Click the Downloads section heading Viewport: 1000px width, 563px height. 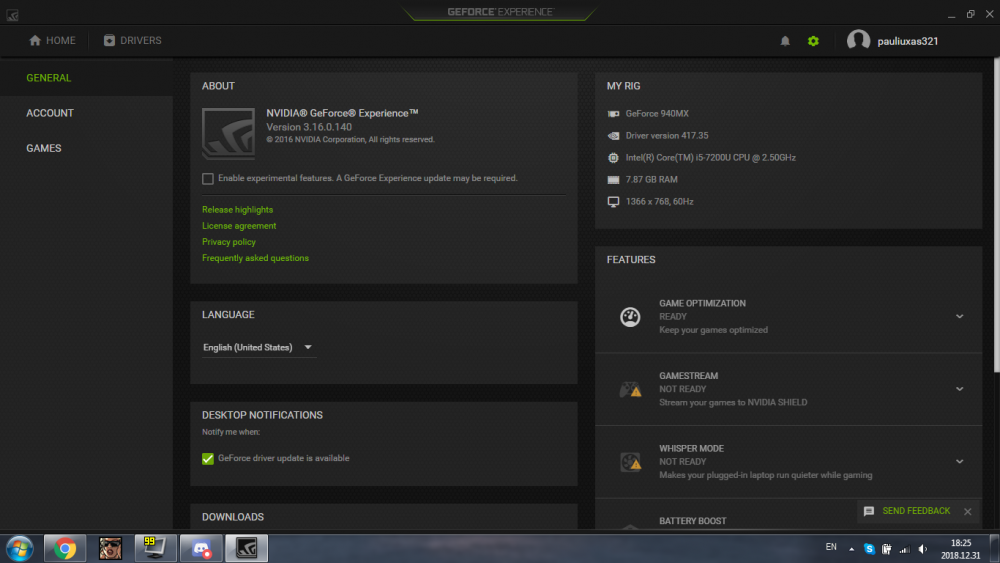click(x=233, y=517)
